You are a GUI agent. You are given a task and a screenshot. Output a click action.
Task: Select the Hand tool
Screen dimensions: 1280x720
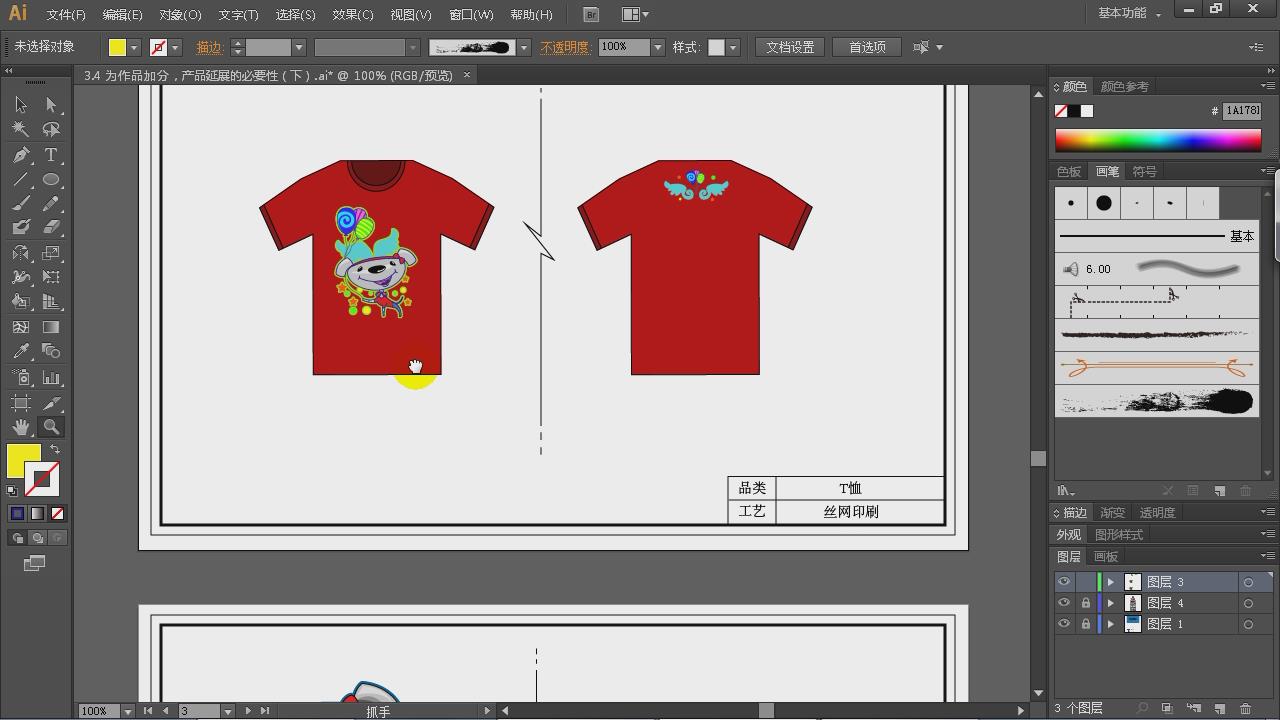(x=21, y=427)
